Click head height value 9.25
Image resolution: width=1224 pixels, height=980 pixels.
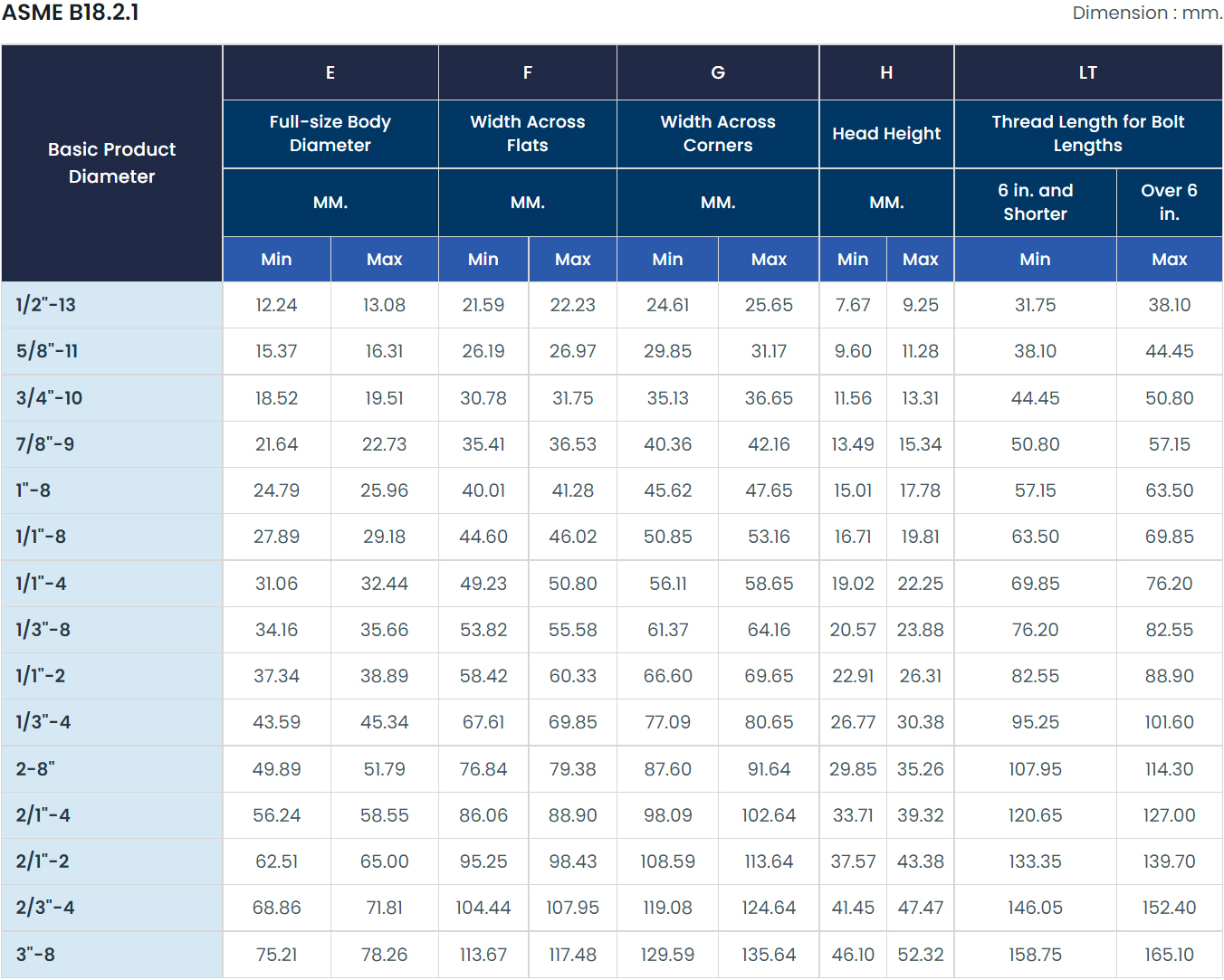click(x=921, y=305)
